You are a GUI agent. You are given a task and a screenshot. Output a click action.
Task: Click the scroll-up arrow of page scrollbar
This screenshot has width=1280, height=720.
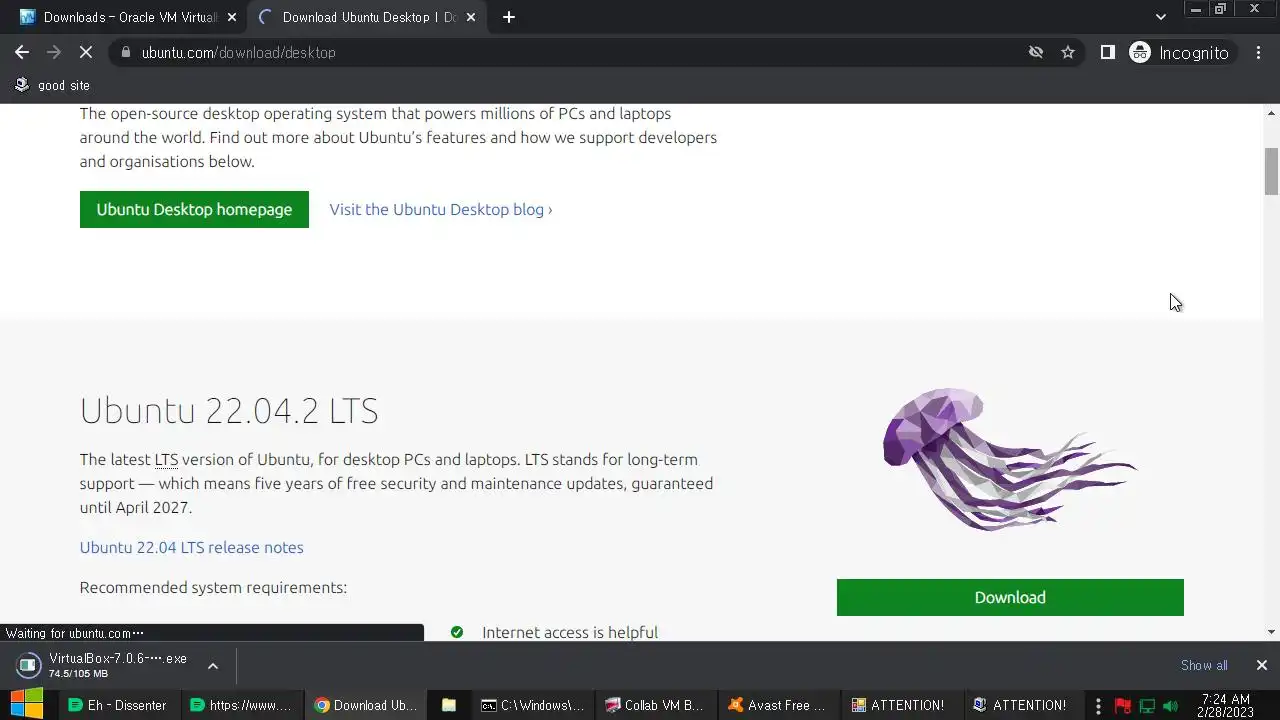1271,113
